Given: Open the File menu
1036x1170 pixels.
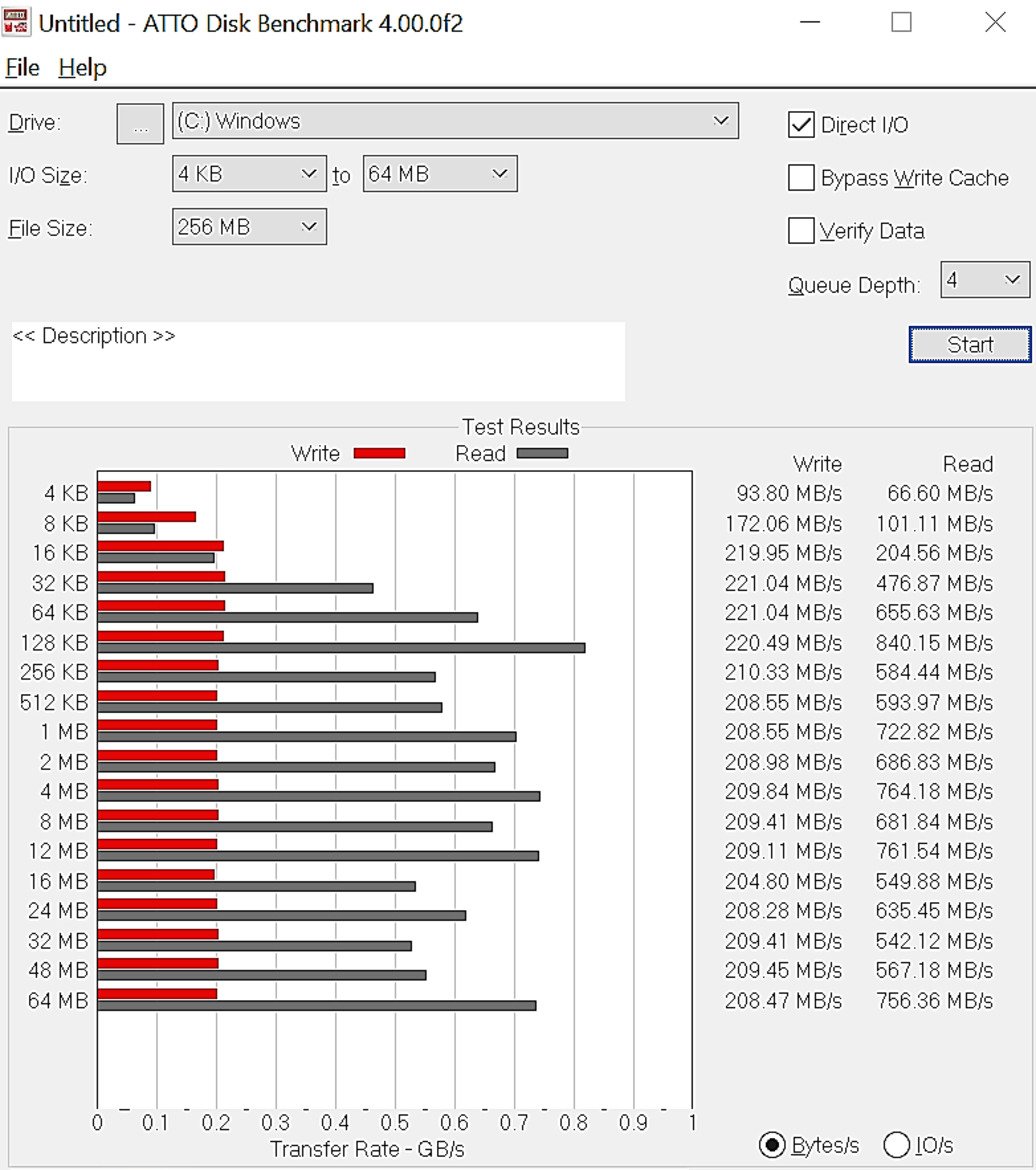Looking at the screenshot, I should pos(22,68).
